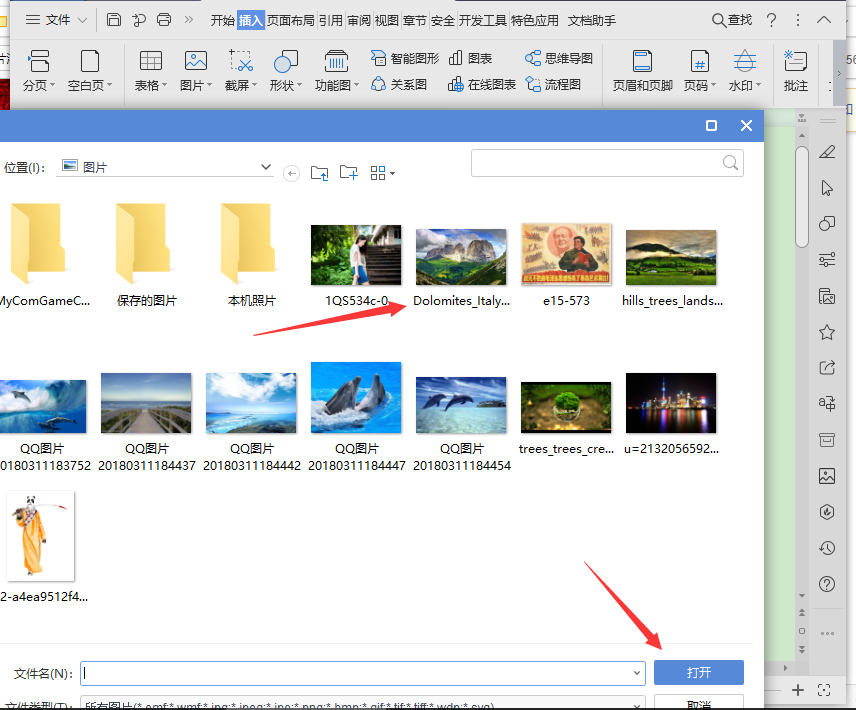
Task: Select QQ图片 20180311184437 boardwalk image
Action: tap(146, 422)
